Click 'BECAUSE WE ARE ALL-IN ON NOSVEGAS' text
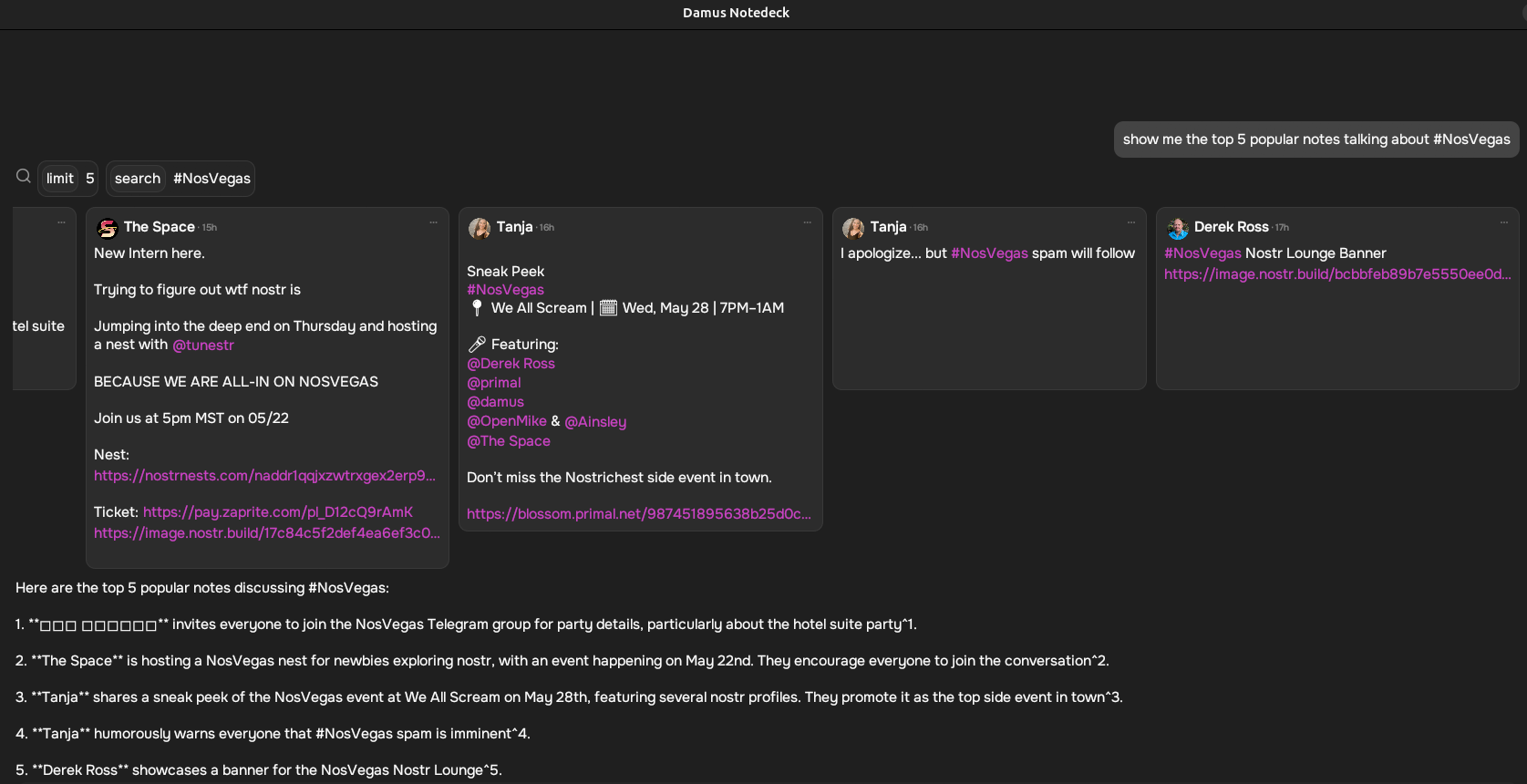Image resolution: width=1527 pixels, height=784 pixels. click(236, 382)
